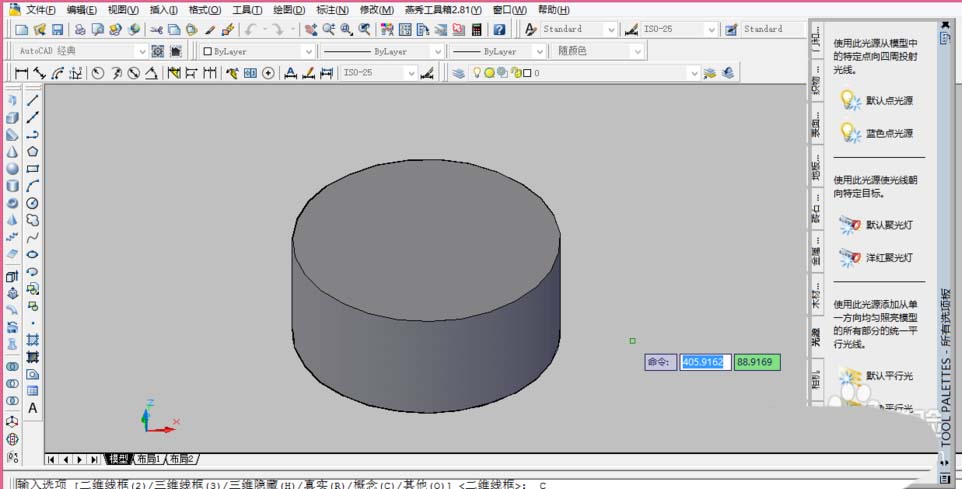The height and width of the screenshot is (489, 962).
Task: Click the Y coordinate input 88.9169
Action: click(x=757, y=362)
